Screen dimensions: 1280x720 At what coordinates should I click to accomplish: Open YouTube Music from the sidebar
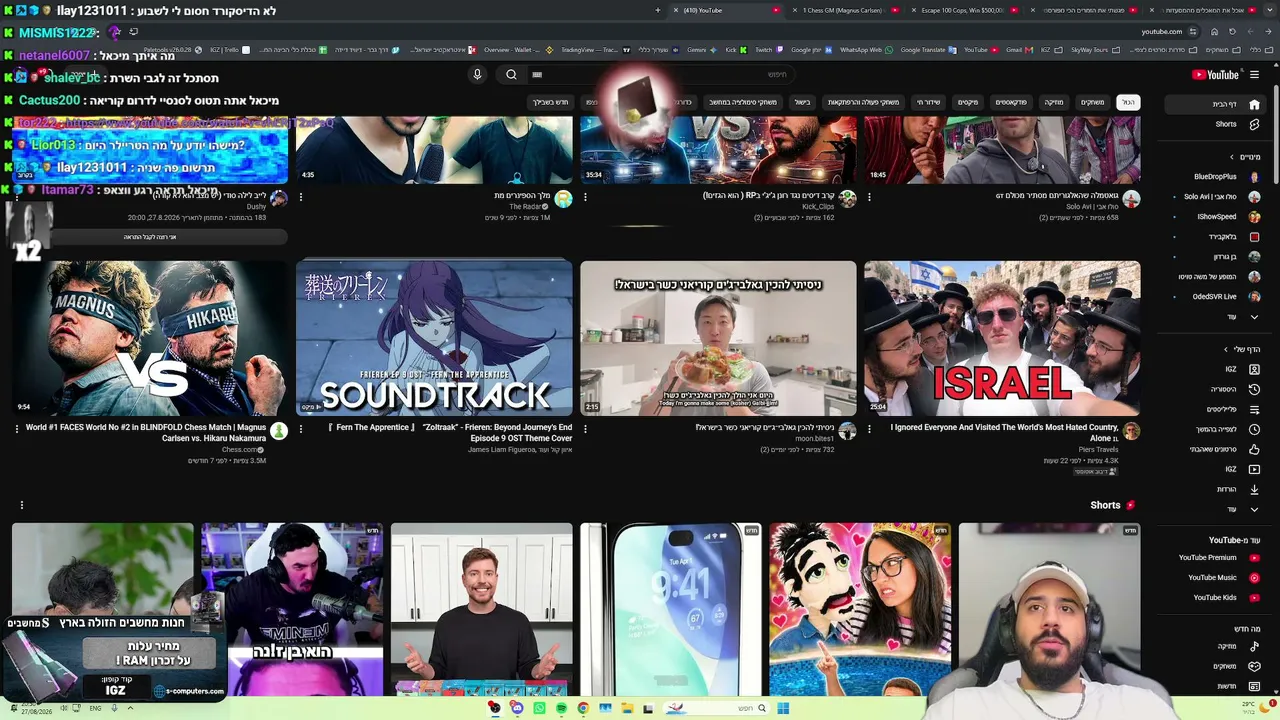click(x=1217, y=578)
